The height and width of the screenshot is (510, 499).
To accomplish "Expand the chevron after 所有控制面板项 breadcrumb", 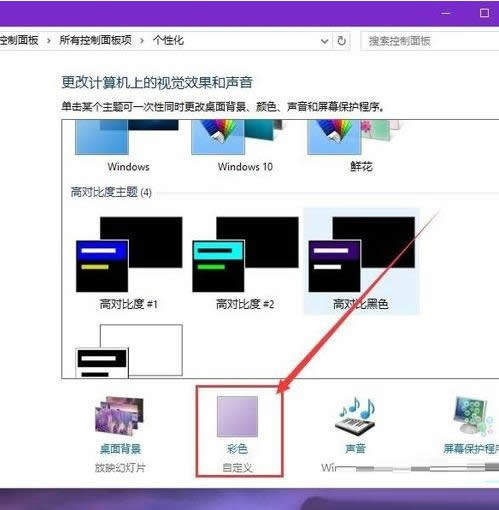I will pos(142,41).
